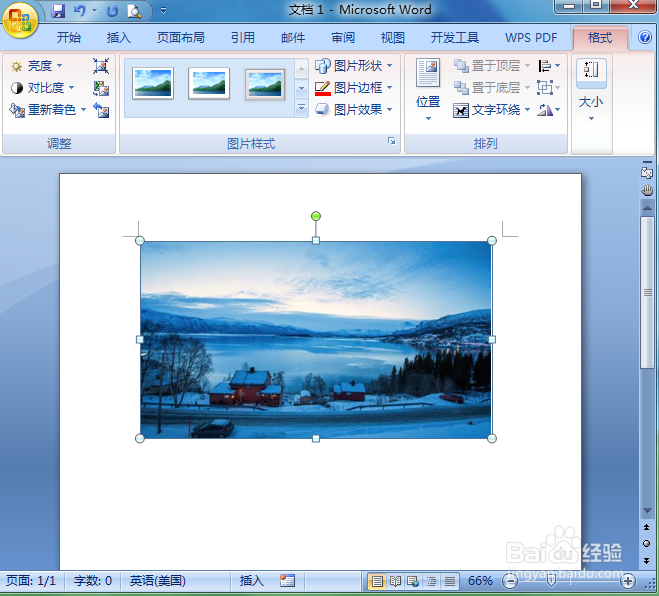Viewport: 659px width, 596px height.
Task: Click the green rotation handle of picture
Action: (x=316, y=216)
